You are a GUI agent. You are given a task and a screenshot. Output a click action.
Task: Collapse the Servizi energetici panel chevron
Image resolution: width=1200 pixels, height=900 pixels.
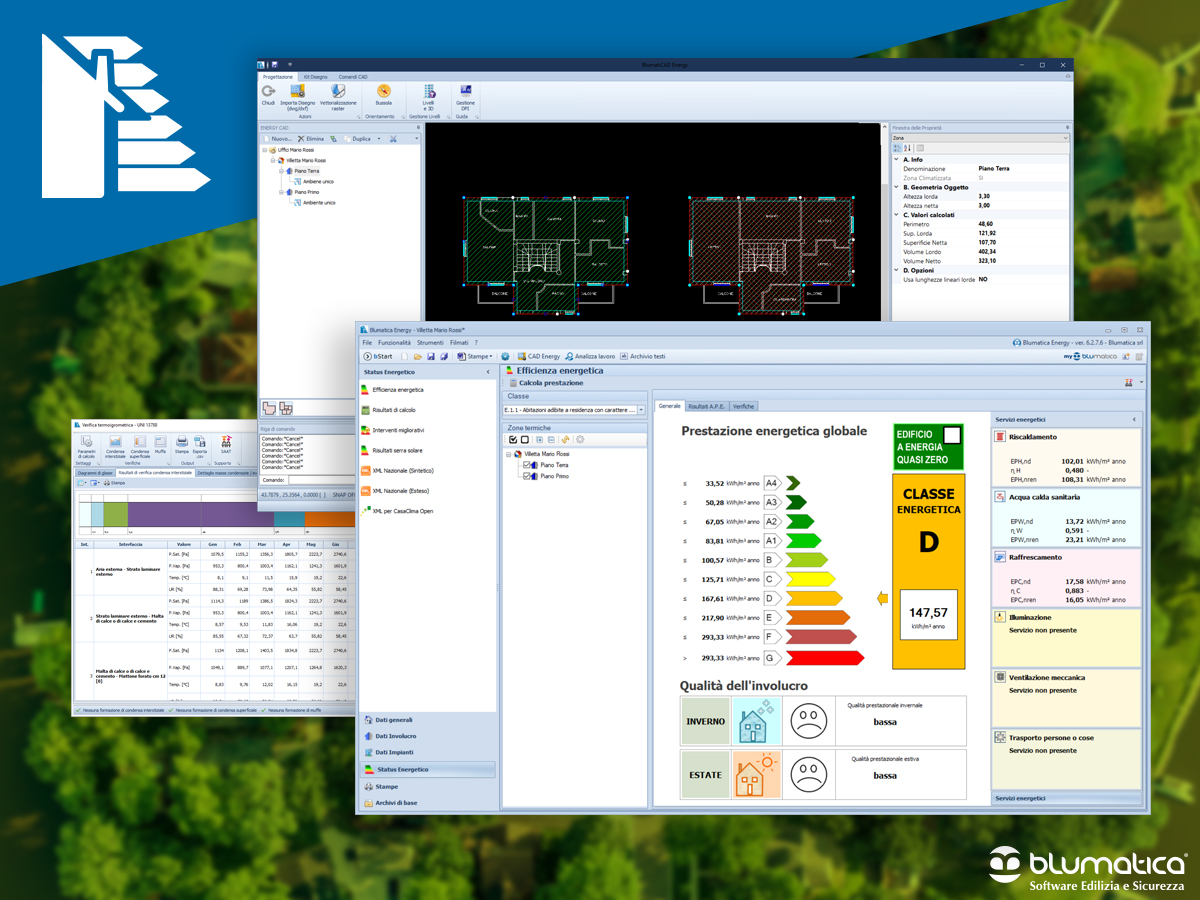[1134, 420]
